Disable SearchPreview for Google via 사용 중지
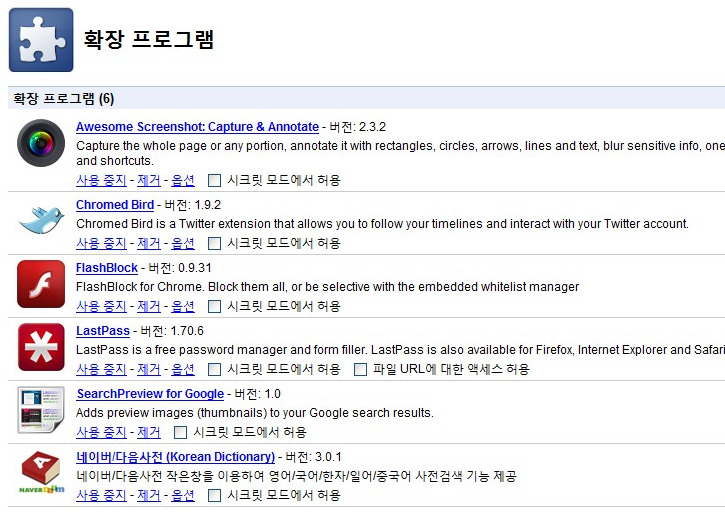Screen dimensions: 725x516 (101, 432)
